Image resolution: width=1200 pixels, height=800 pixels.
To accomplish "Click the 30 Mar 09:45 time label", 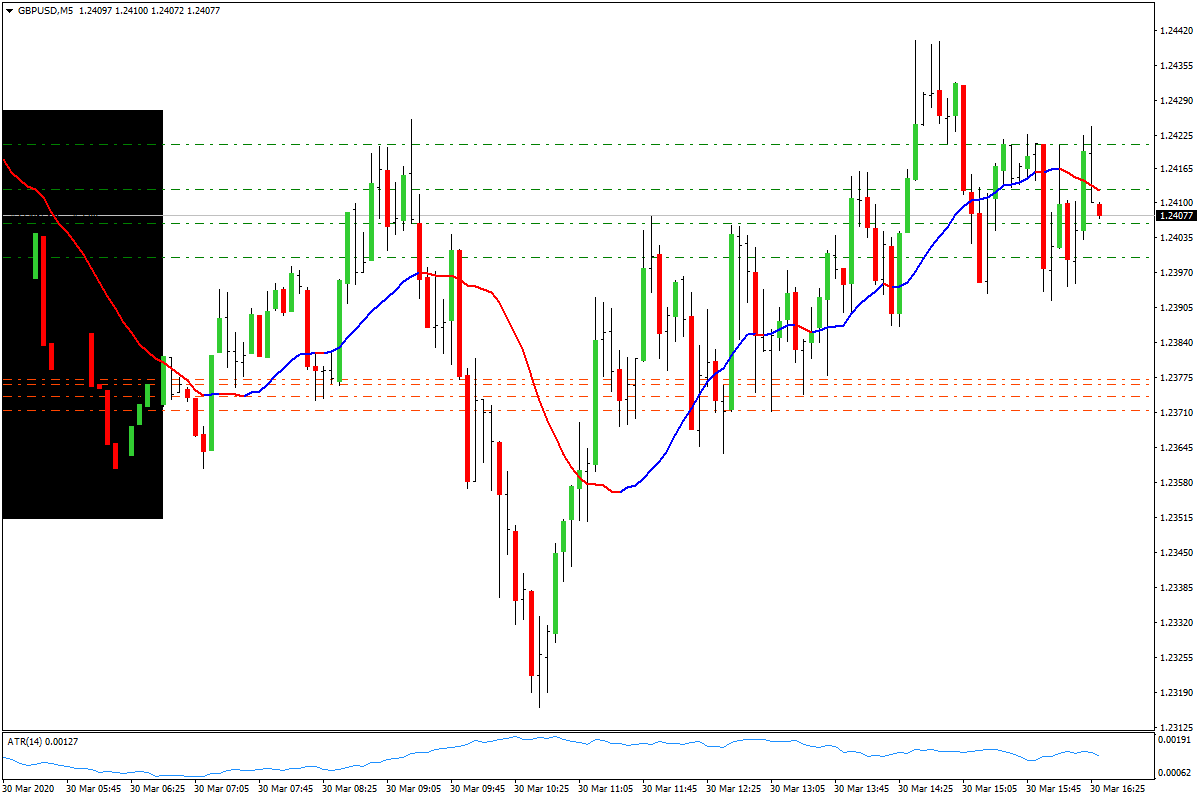I will pyautogui.click(x=478, y=789).
